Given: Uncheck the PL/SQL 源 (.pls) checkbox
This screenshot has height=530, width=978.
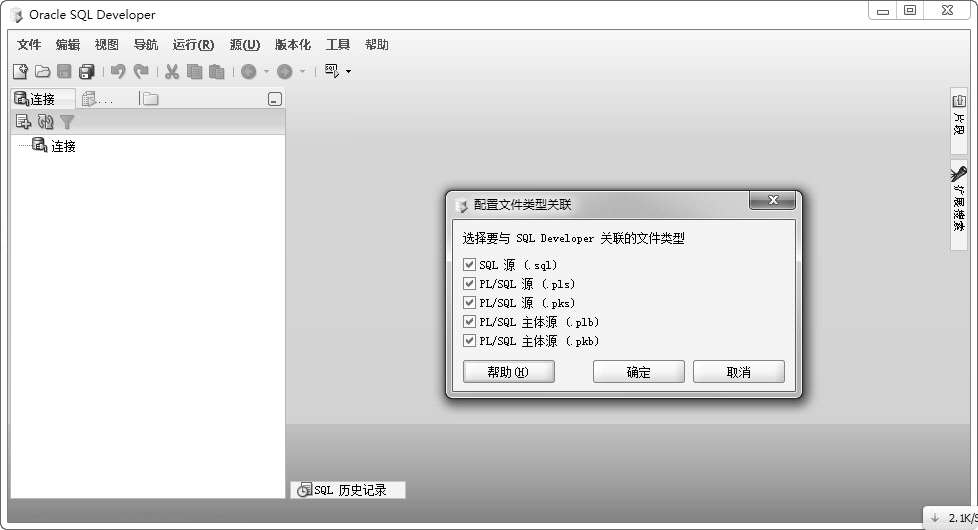Looking at the screenshot, I should [470, 284].
